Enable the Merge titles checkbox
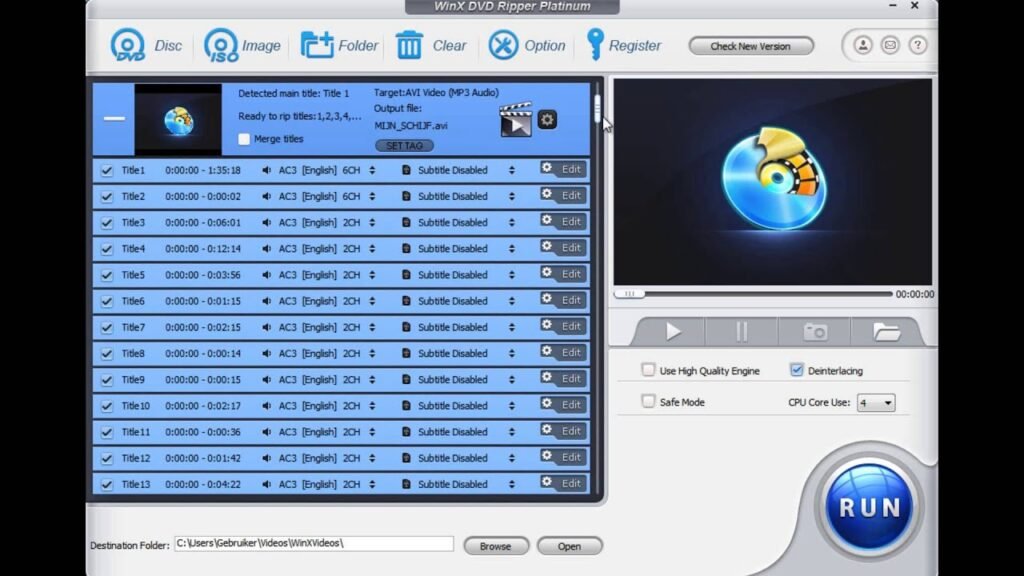Viewport: 1024px width, 576px height. (x=244, y=139)
